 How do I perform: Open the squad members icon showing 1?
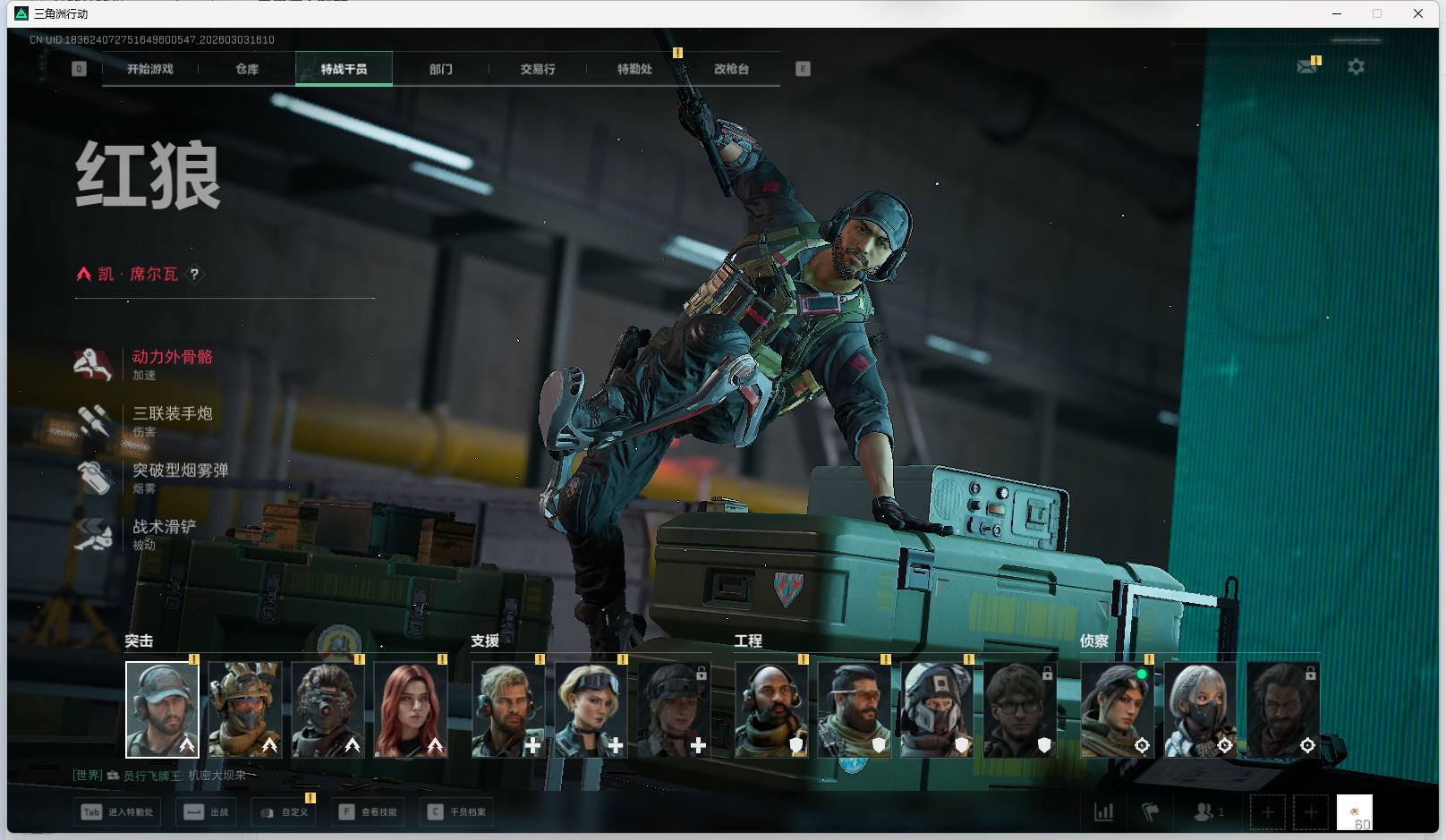coord(1209,812)
